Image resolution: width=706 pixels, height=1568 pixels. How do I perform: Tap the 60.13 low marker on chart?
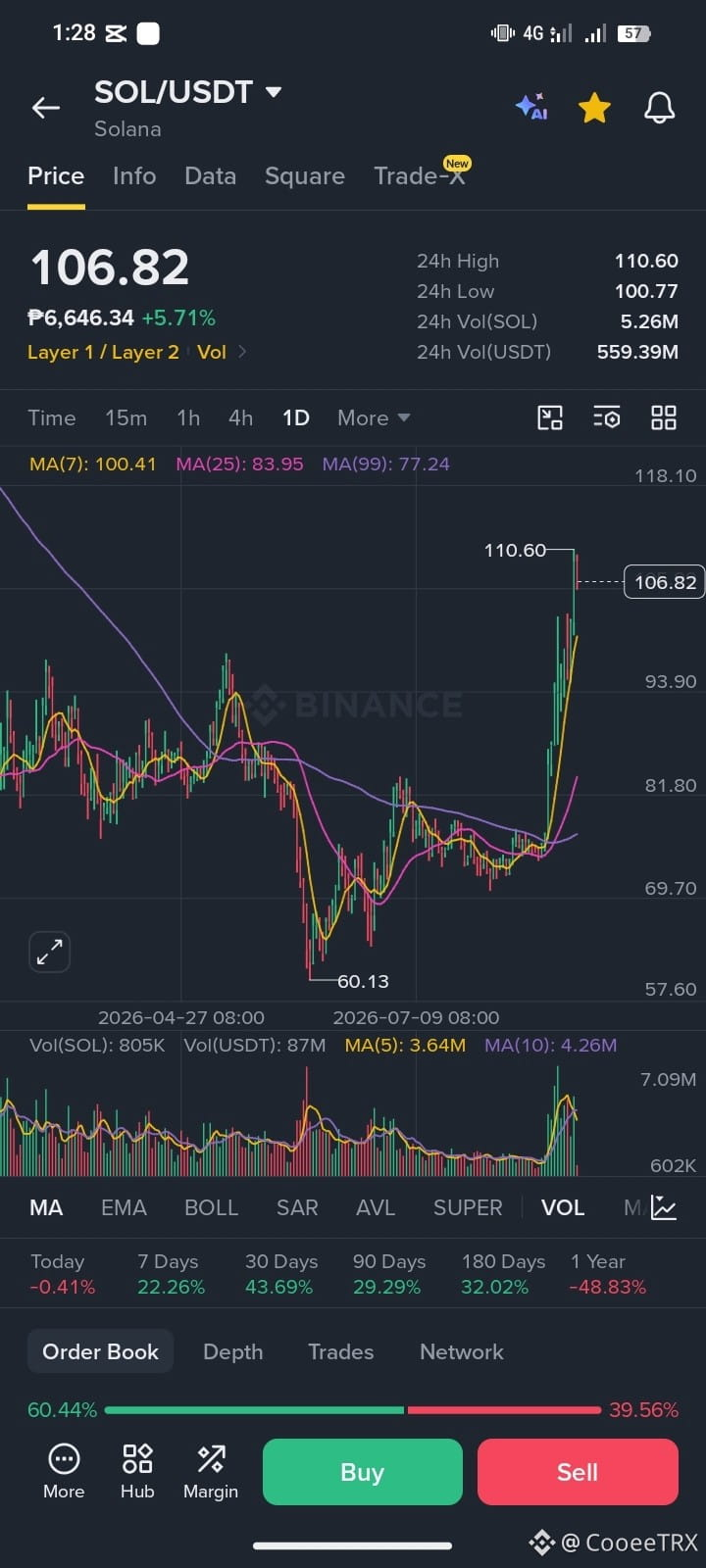tap(363, 981)
